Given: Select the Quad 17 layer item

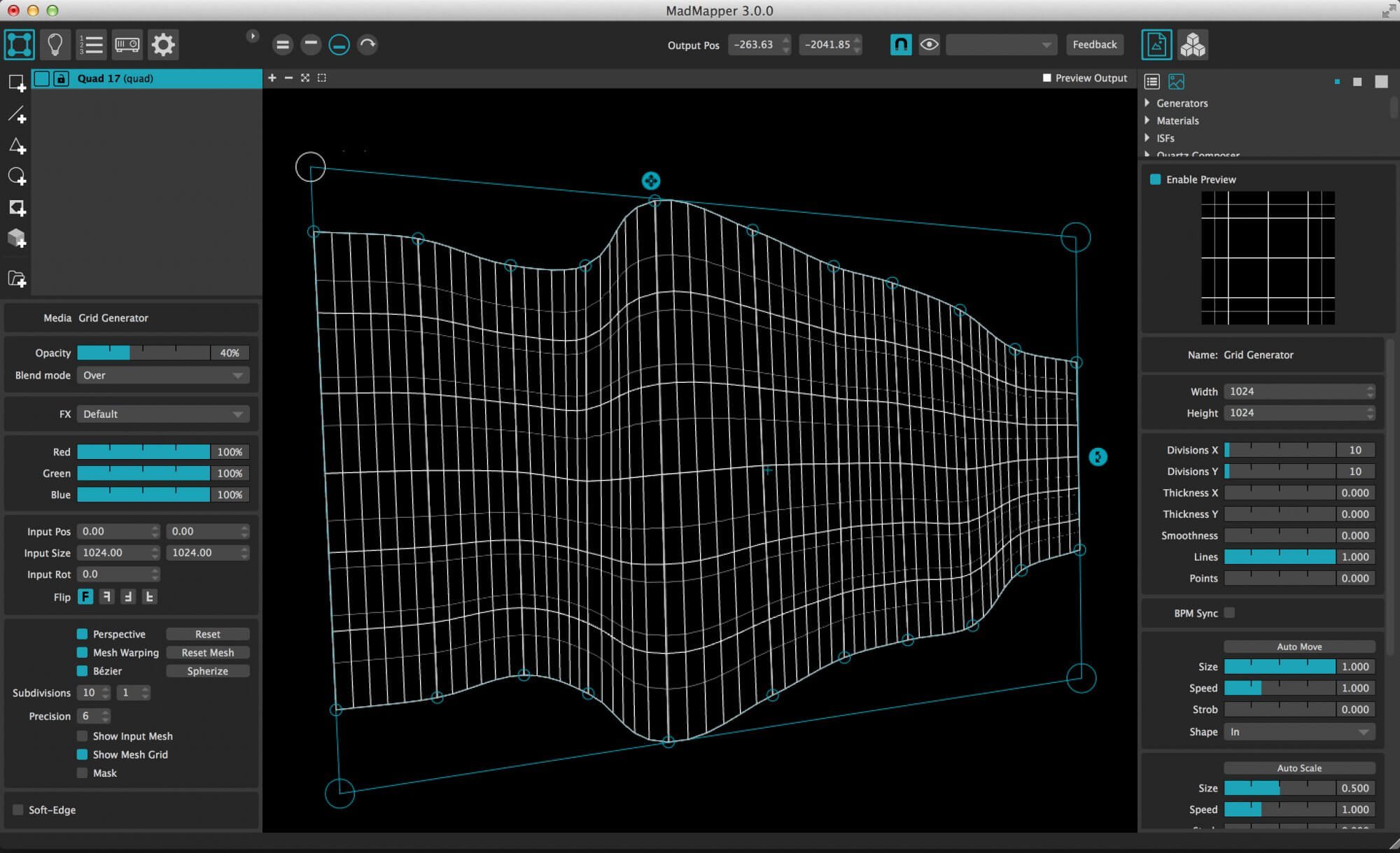Looking at the screenshot, I should pyautogui.click(x=147, y=78).
